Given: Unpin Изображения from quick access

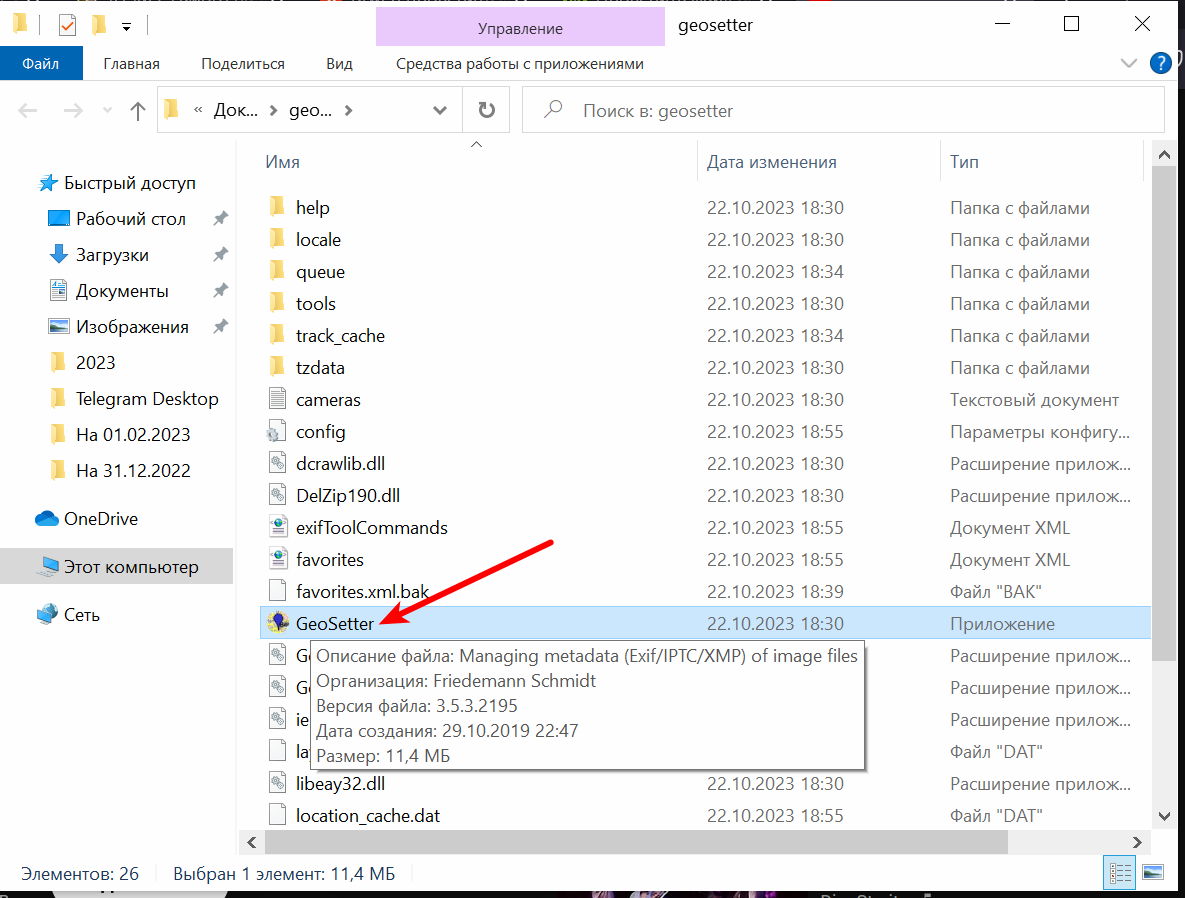Looking at the screenshot, I should [220, 327].
